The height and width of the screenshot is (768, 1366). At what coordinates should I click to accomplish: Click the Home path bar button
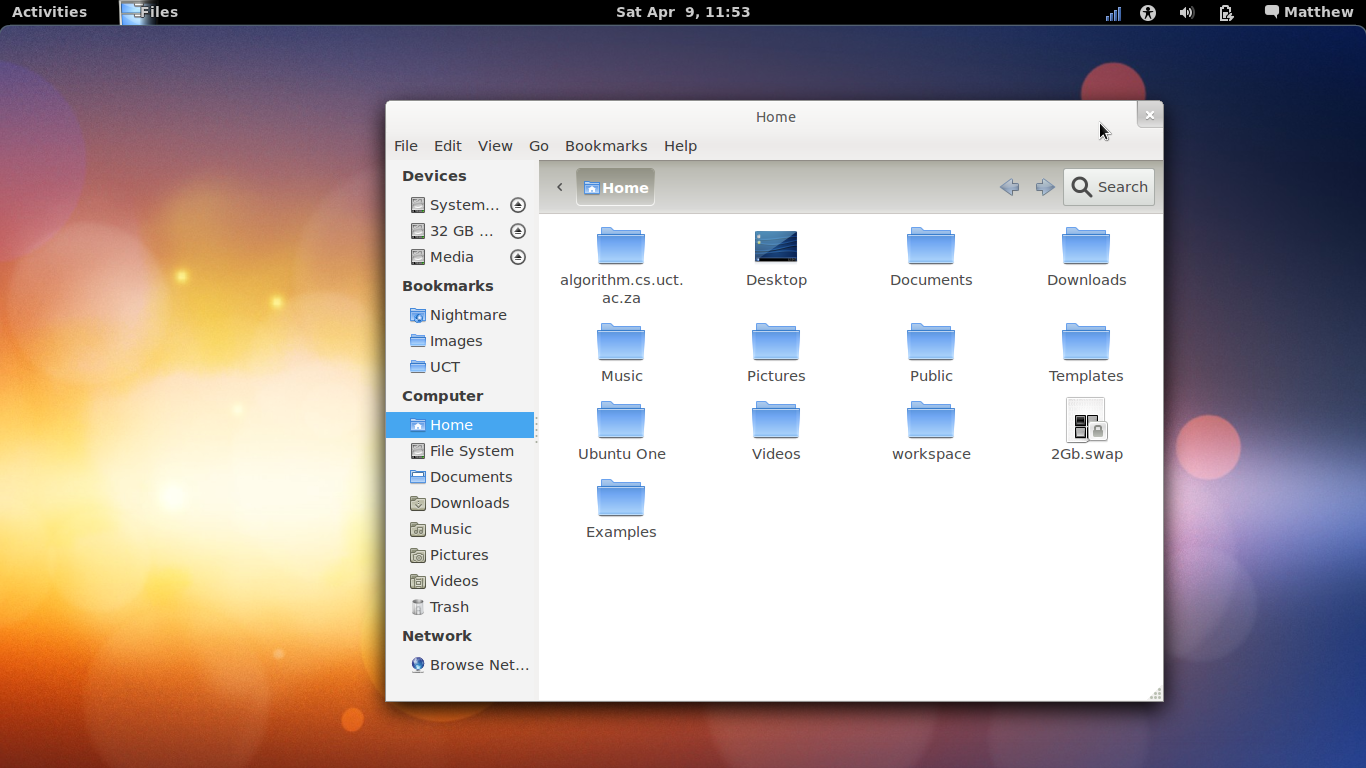[x=615, y=187]
